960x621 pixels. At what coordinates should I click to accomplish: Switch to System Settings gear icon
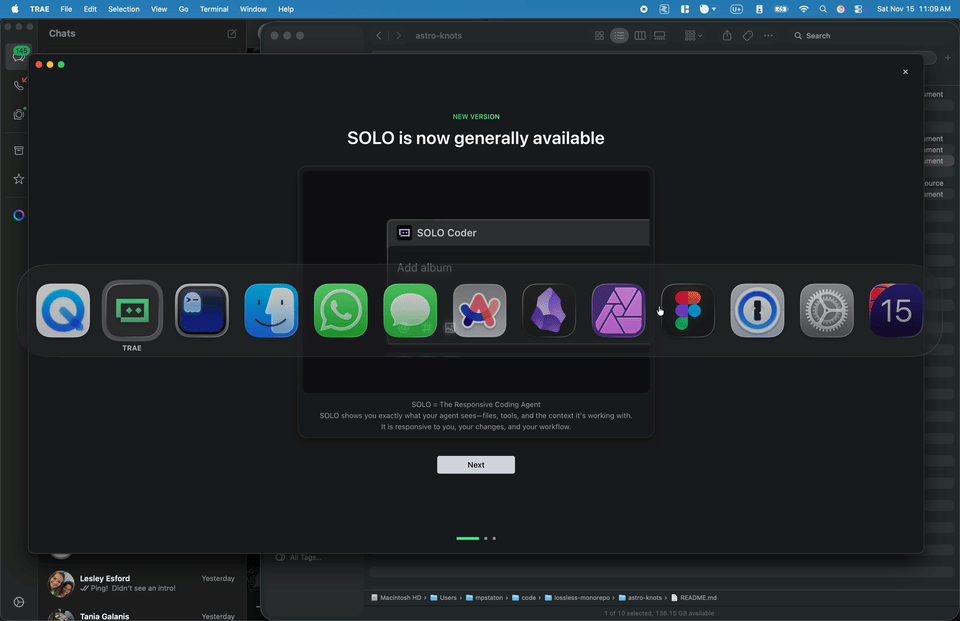pos(827,310)
